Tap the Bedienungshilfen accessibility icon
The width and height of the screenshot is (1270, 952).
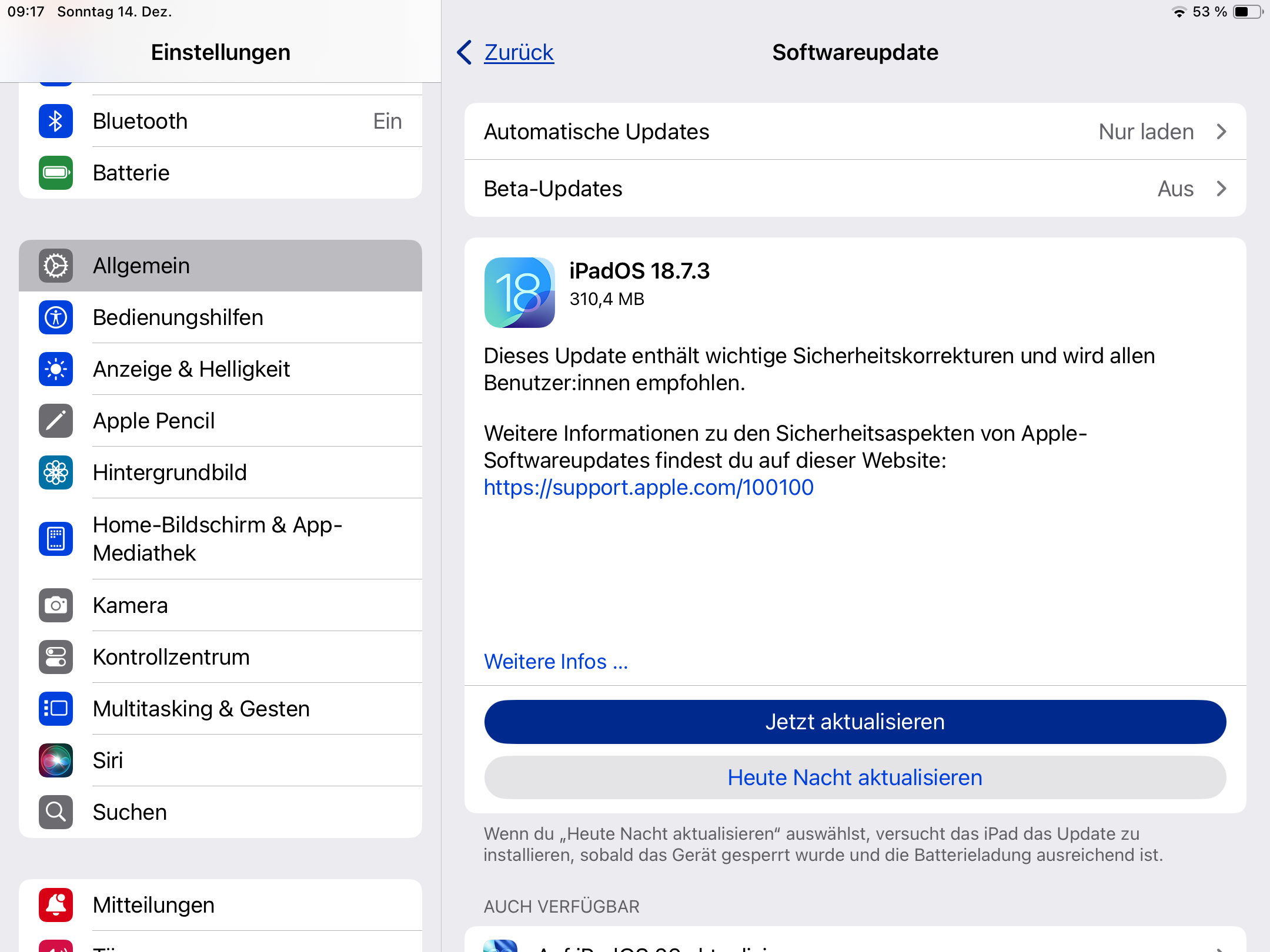tap(56, 317)
